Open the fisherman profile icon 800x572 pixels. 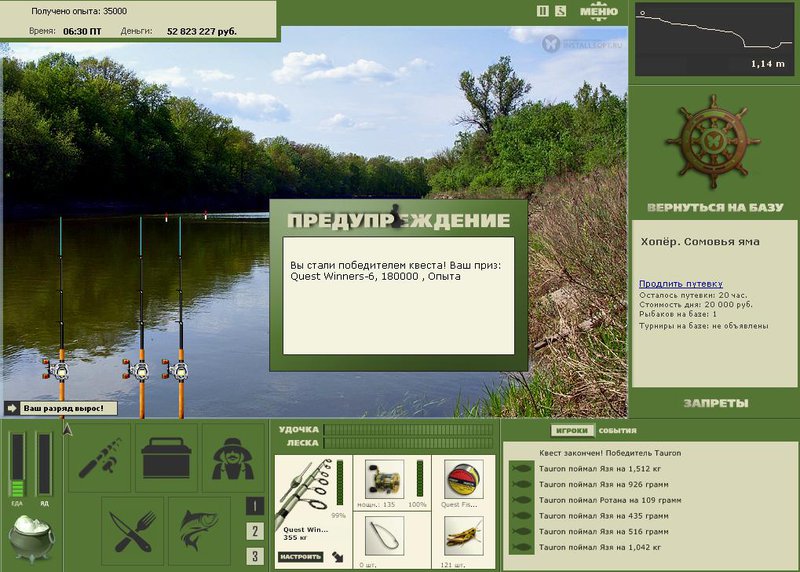[233, 458]
